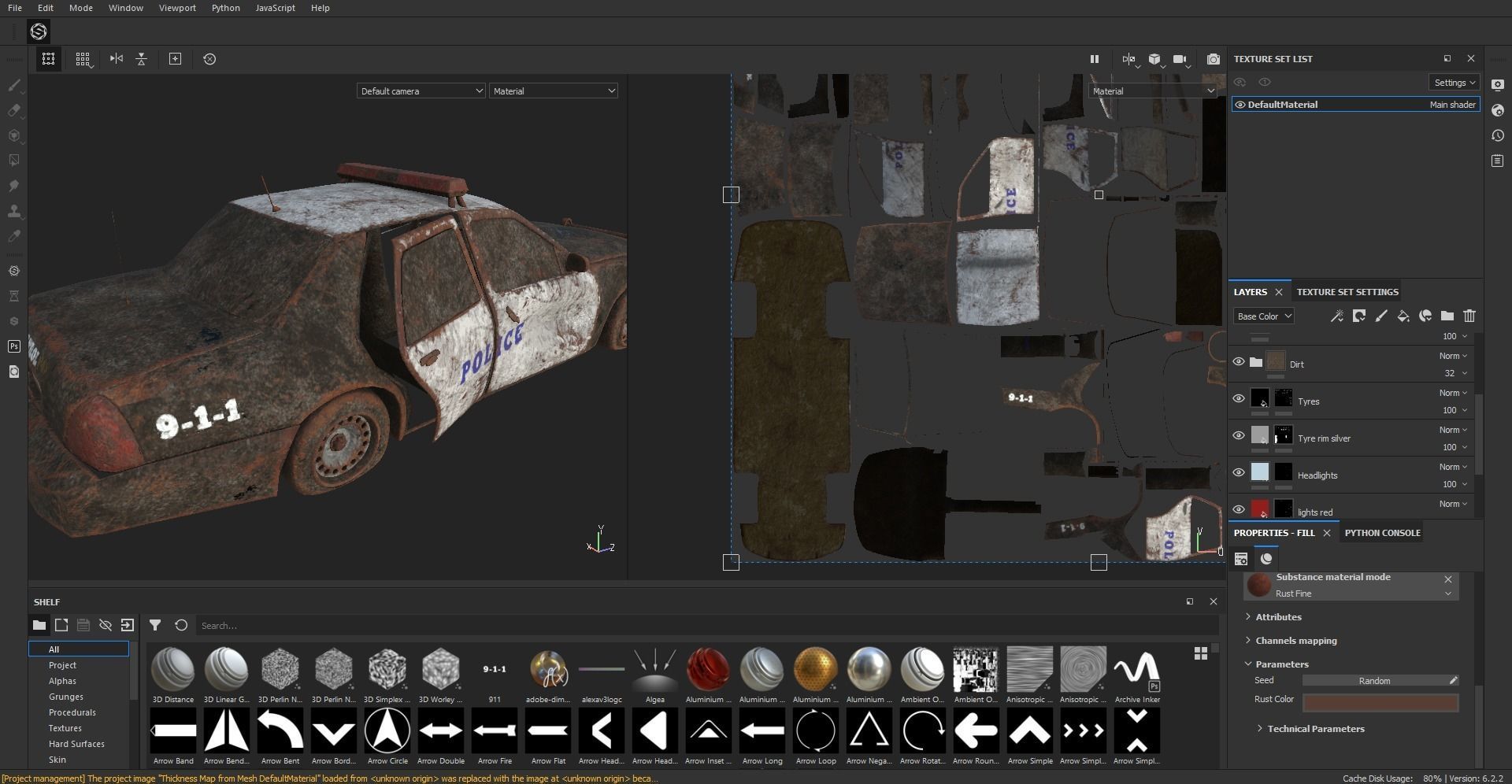The image size is (1512, 784).
Task: Open the JavaScript menu
Action: (x=275, y=8)
